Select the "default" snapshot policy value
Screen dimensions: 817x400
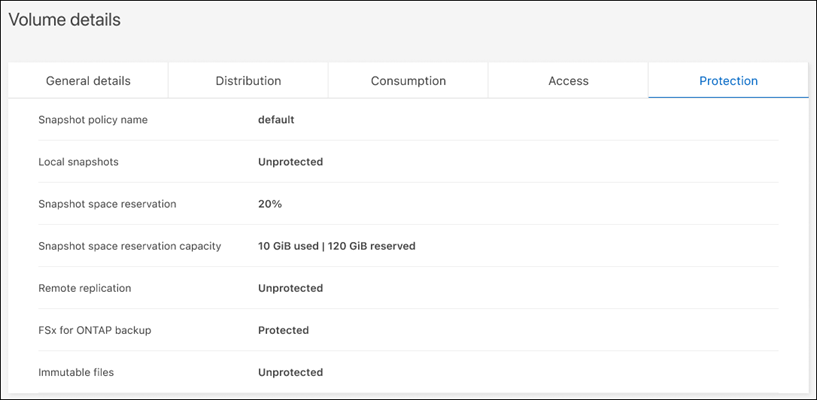point(276,120)
